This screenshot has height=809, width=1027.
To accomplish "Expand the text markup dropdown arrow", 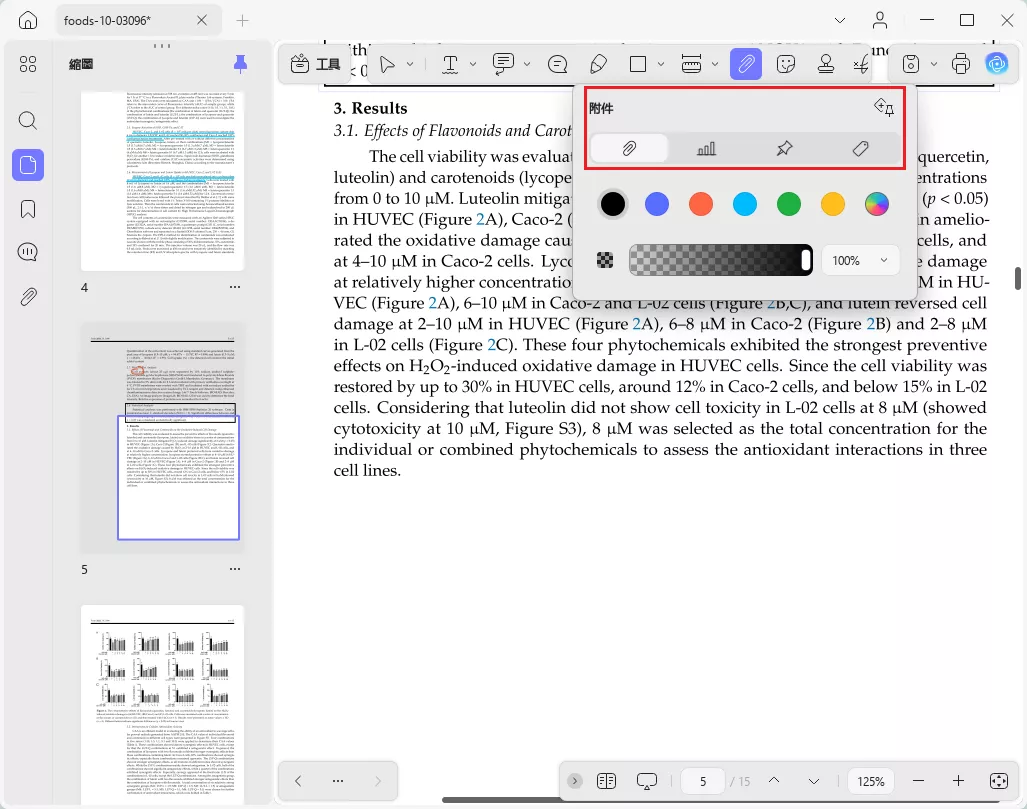I will click(472, 64).
